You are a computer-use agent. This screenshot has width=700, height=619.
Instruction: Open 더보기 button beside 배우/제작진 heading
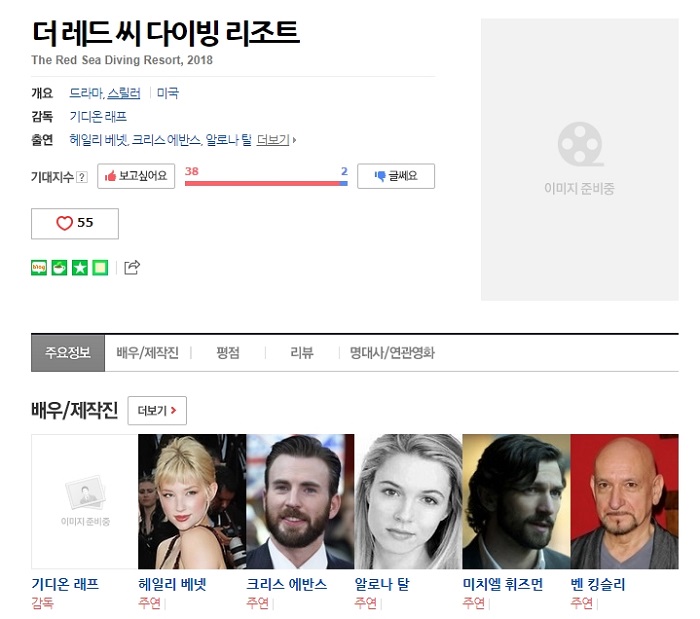pyautogui.click(x=157, y=410)
